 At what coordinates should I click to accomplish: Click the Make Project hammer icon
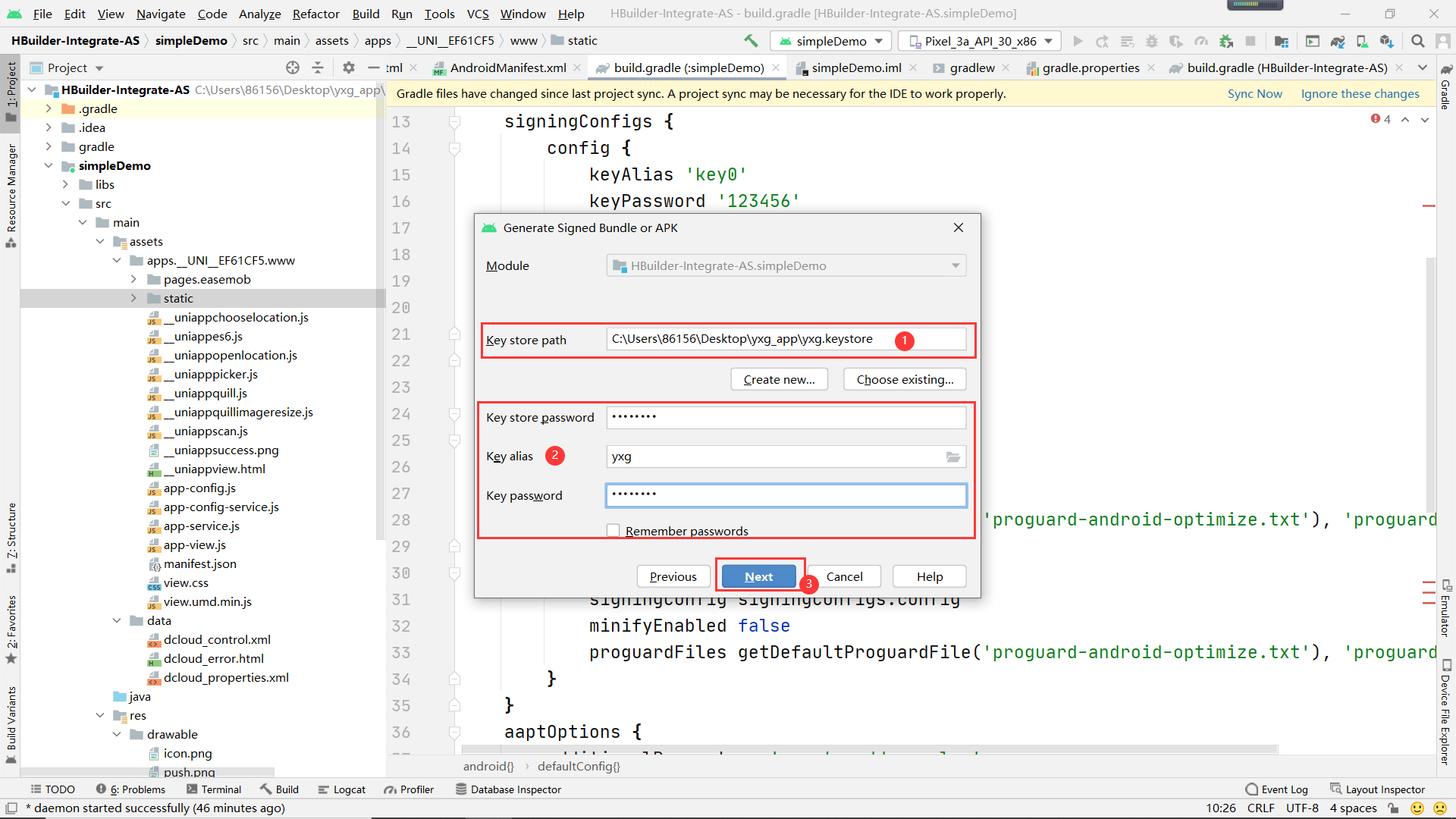pos(751,41)
